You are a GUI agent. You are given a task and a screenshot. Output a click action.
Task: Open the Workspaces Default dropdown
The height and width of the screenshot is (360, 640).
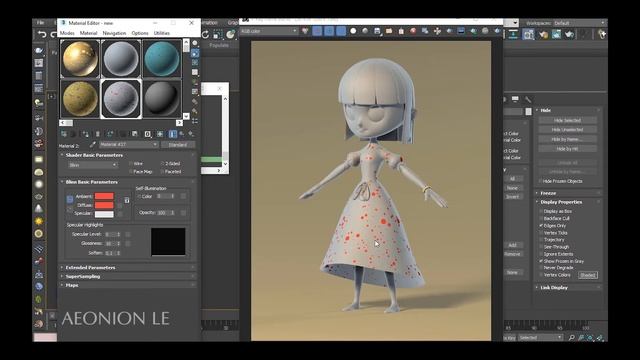click(580, 23)
